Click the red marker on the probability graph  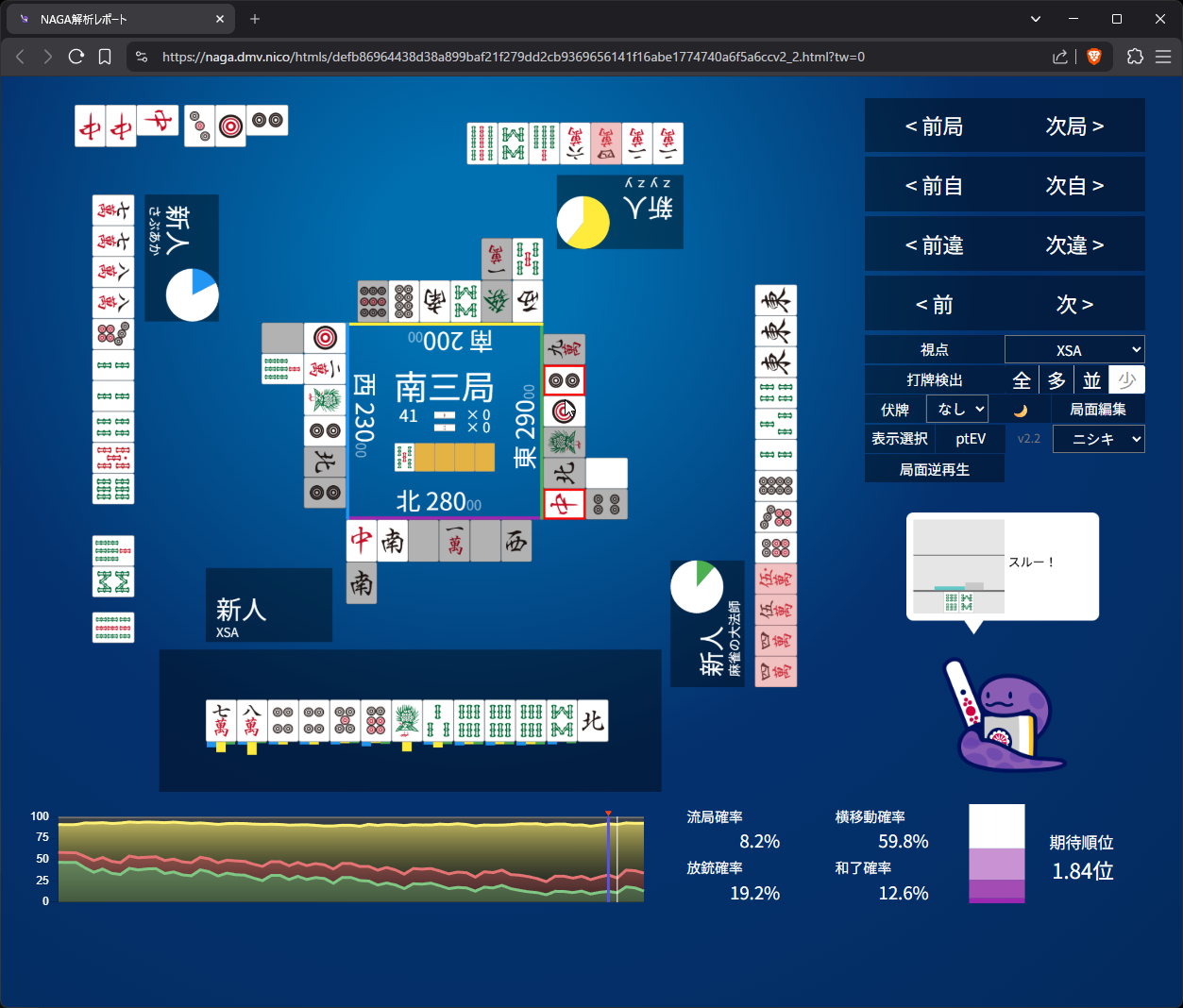point(608,813)
